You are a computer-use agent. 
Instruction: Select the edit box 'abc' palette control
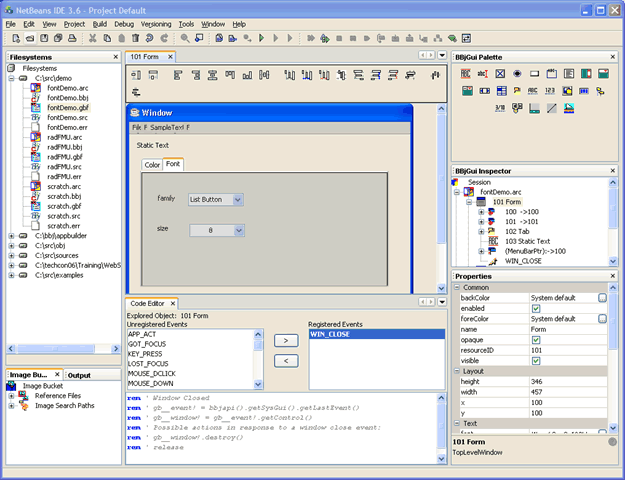pos(483,74)
